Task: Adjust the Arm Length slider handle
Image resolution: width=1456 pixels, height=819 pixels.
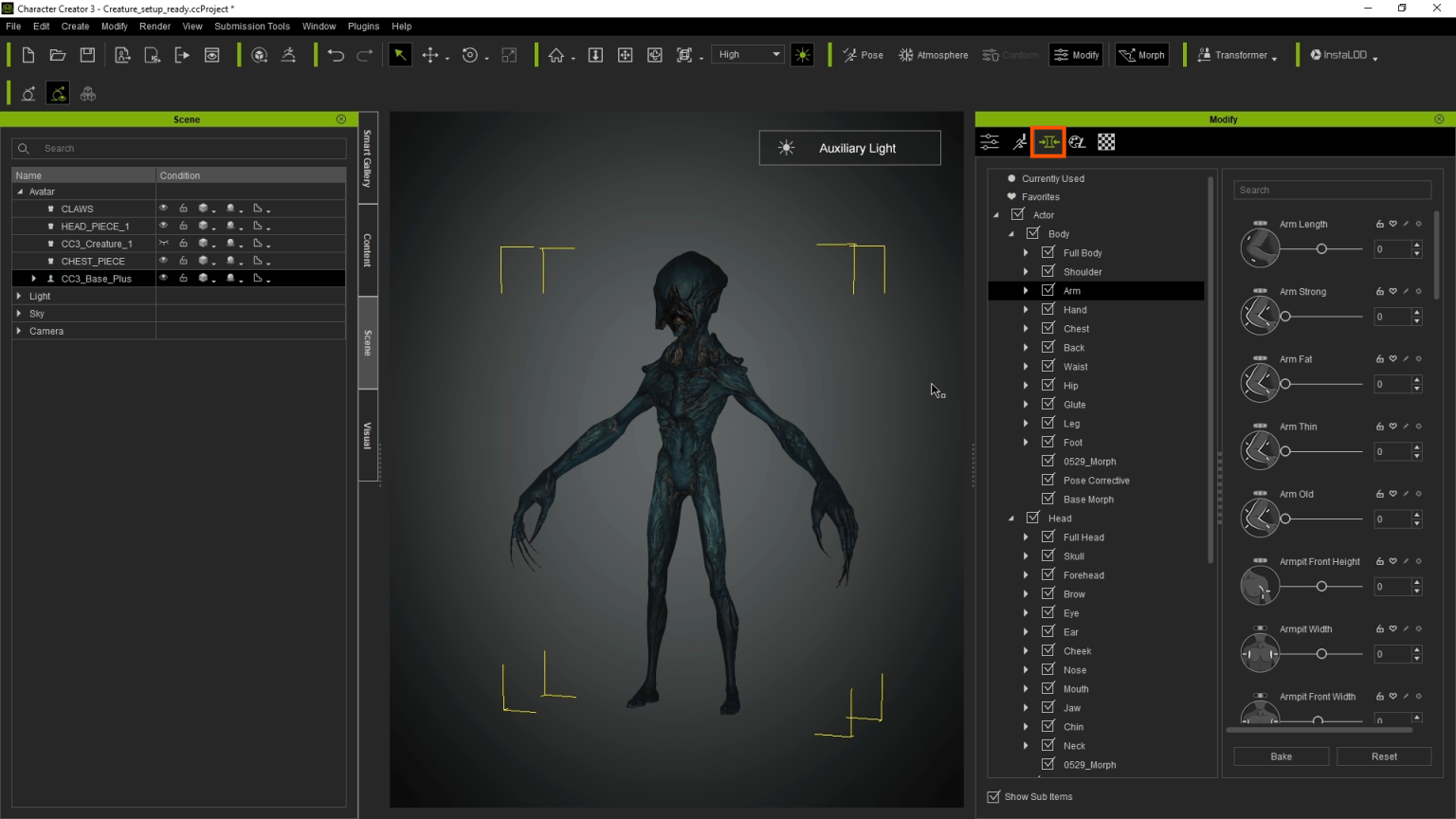Action: [x=1321, y=248]
